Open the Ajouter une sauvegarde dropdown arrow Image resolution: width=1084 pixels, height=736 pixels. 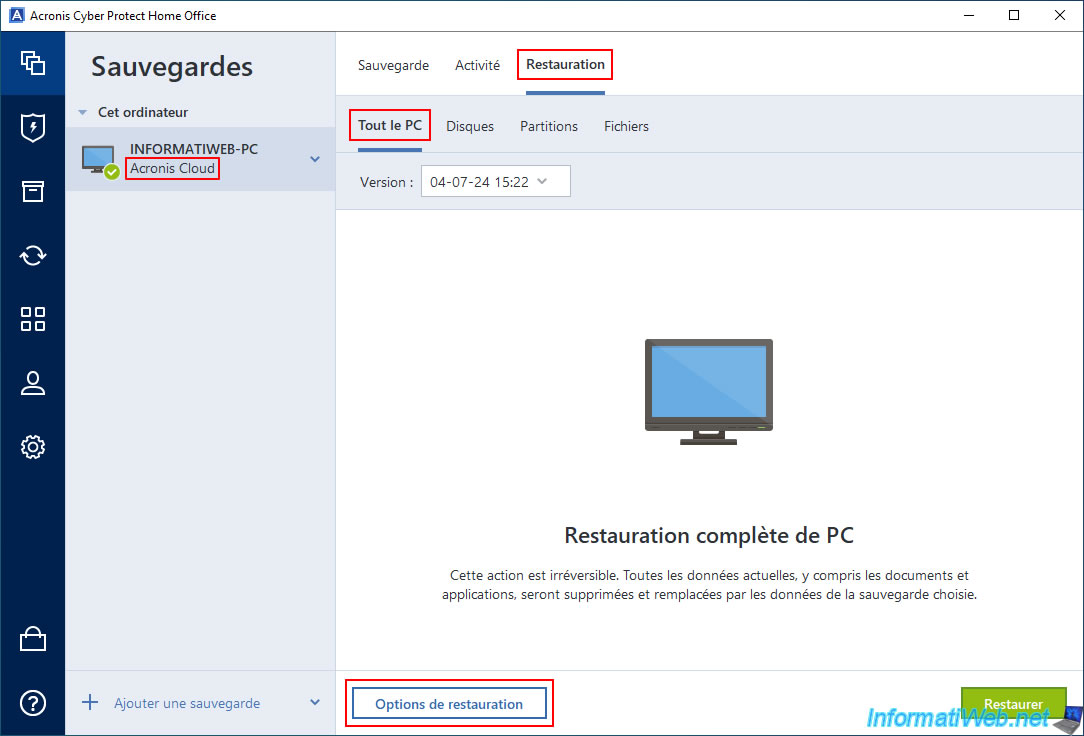coord(315,703)
